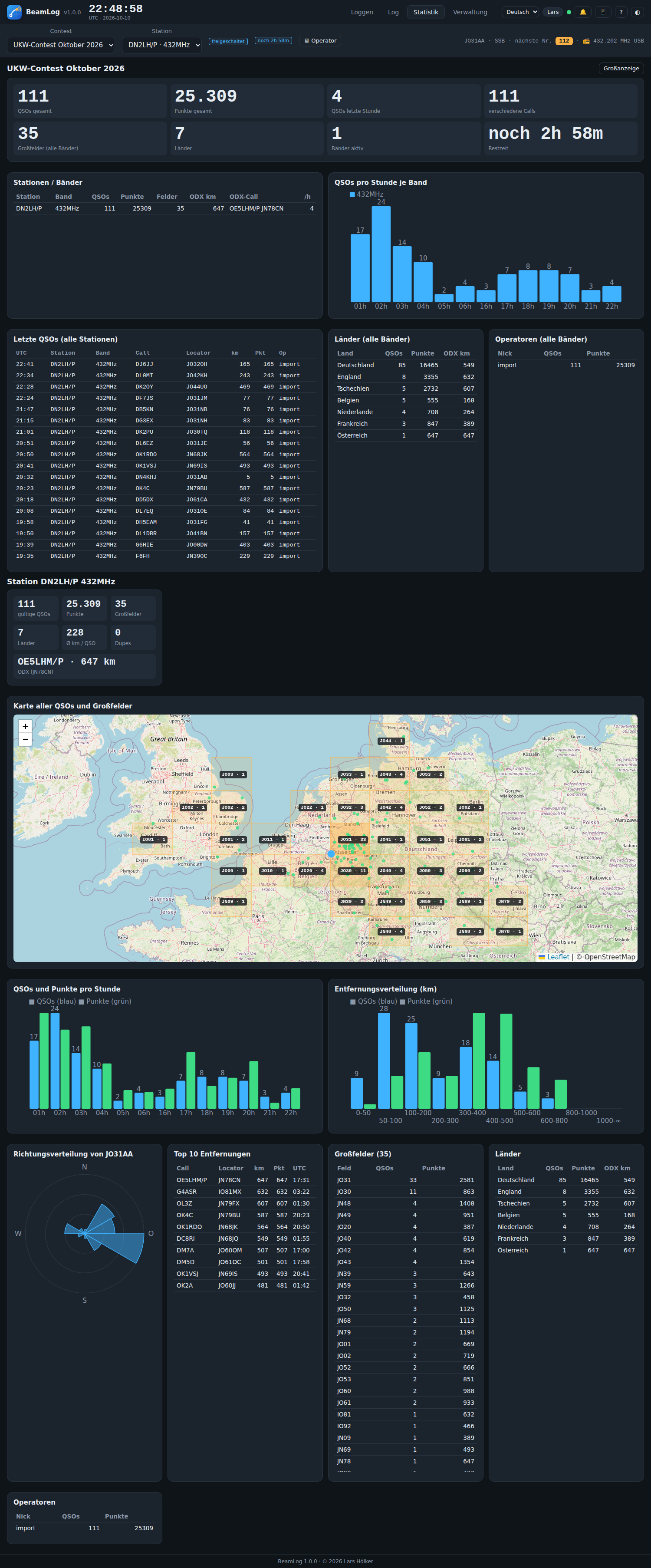The width and height of the screenshot is (651, 1568).
Task: Click the BeamLog logo icon
Action: pyautogui.click(x=14, y=12)
